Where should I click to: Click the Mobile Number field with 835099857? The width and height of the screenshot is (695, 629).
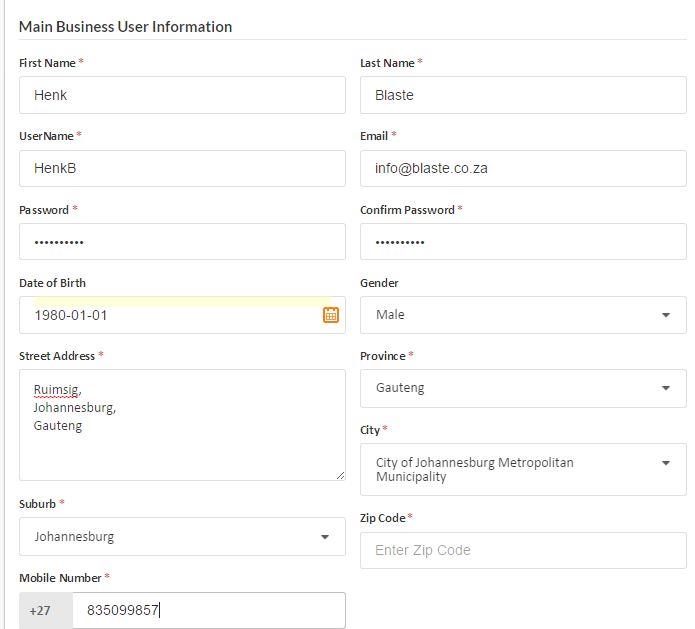208,610
